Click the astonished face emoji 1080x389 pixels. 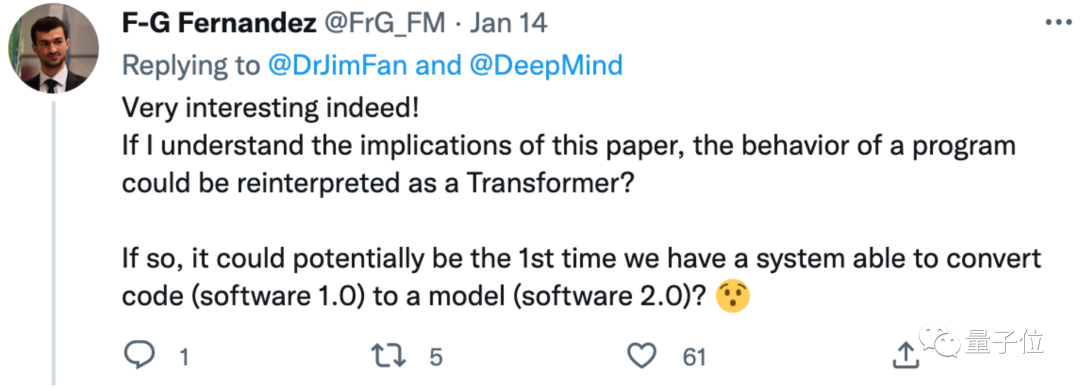click(x=733, y=296)
